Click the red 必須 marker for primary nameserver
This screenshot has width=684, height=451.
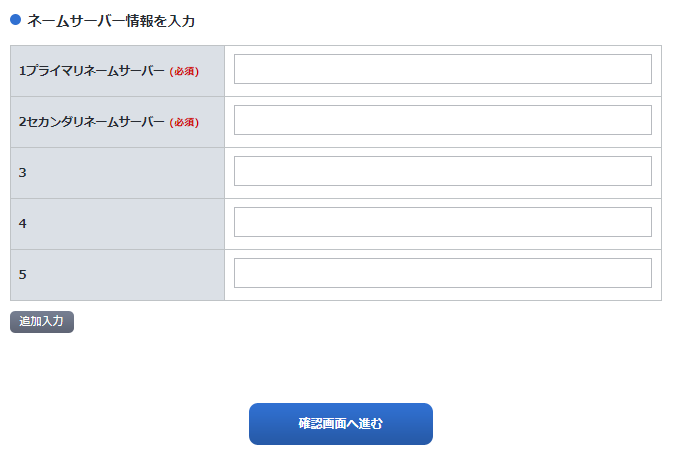click(184, 72)
